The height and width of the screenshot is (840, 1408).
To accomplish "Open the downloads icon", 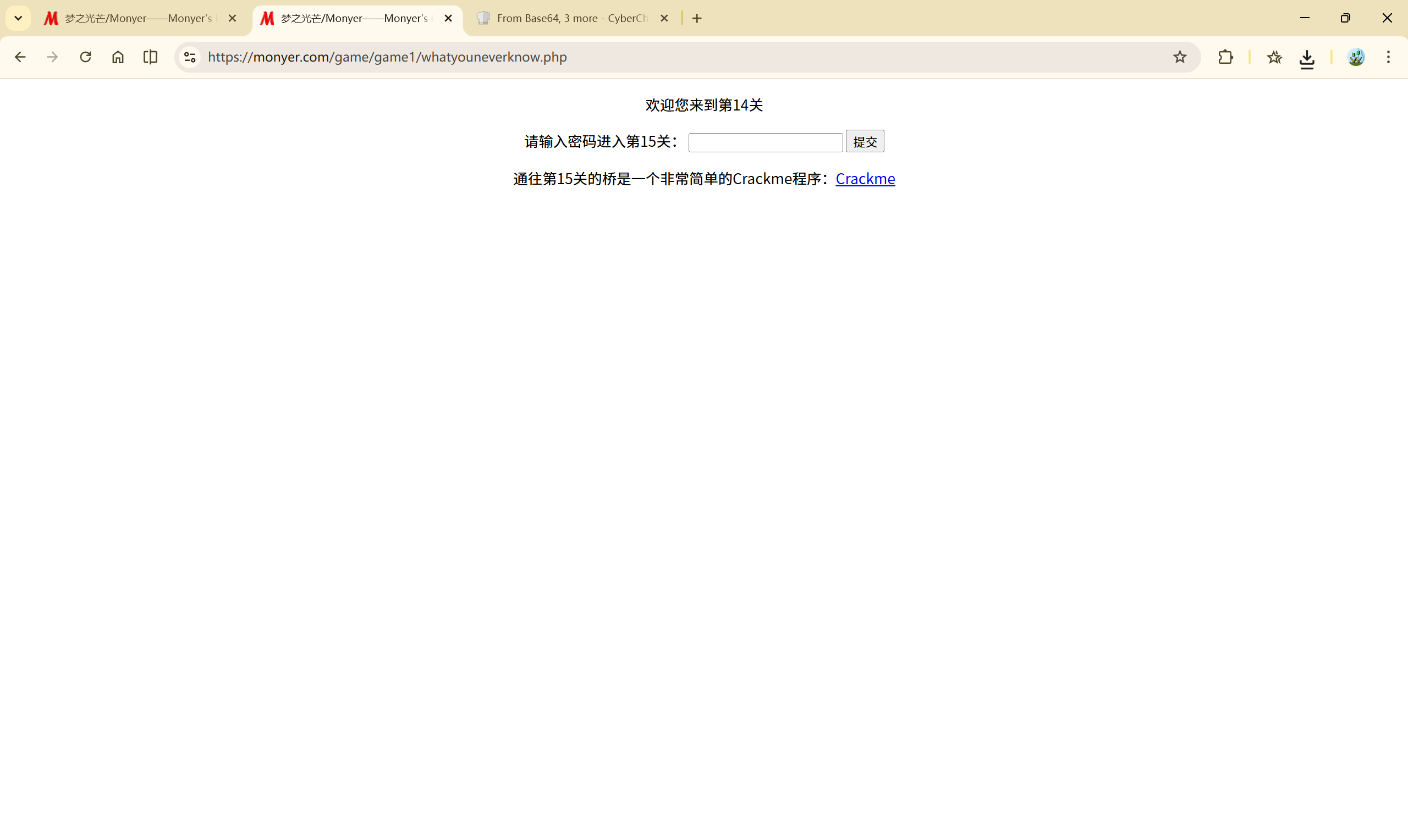I will [x=1307, y=58].
